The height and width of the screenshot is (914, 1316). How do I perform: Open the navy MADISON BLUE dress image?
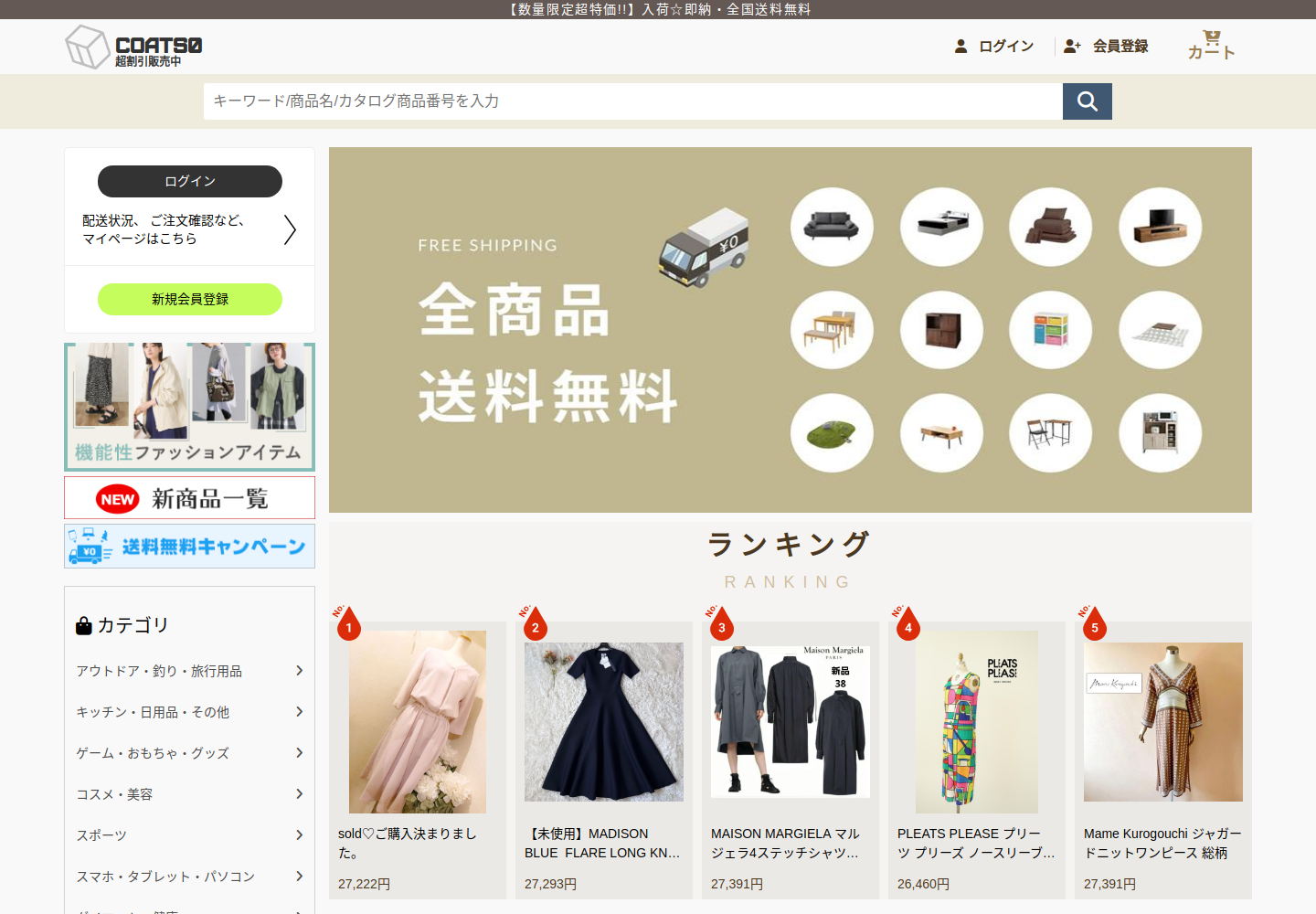click(604, 722)
